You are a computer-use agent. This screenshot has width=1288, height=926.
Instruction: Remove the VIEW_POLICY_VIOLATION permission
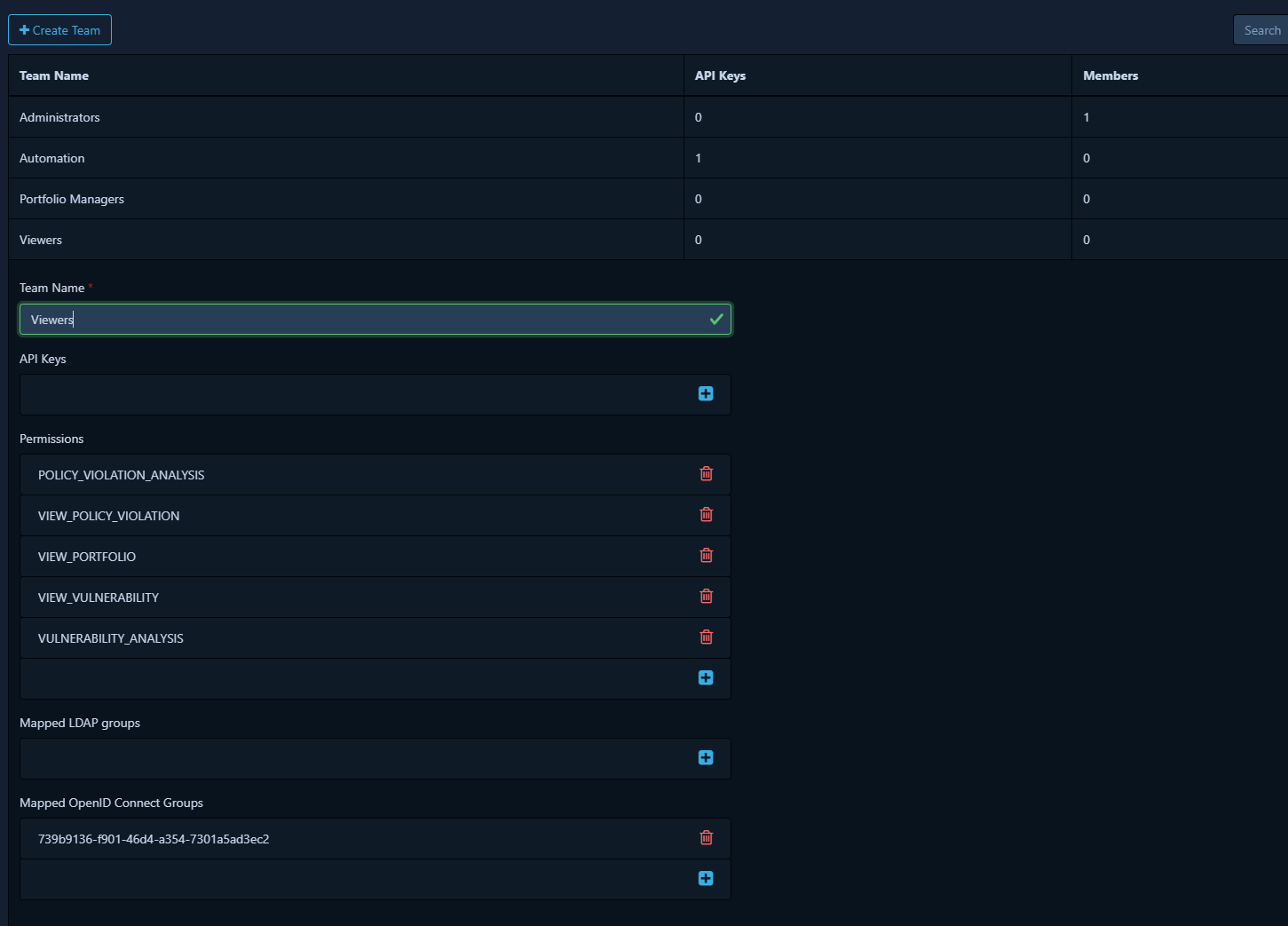706,515
